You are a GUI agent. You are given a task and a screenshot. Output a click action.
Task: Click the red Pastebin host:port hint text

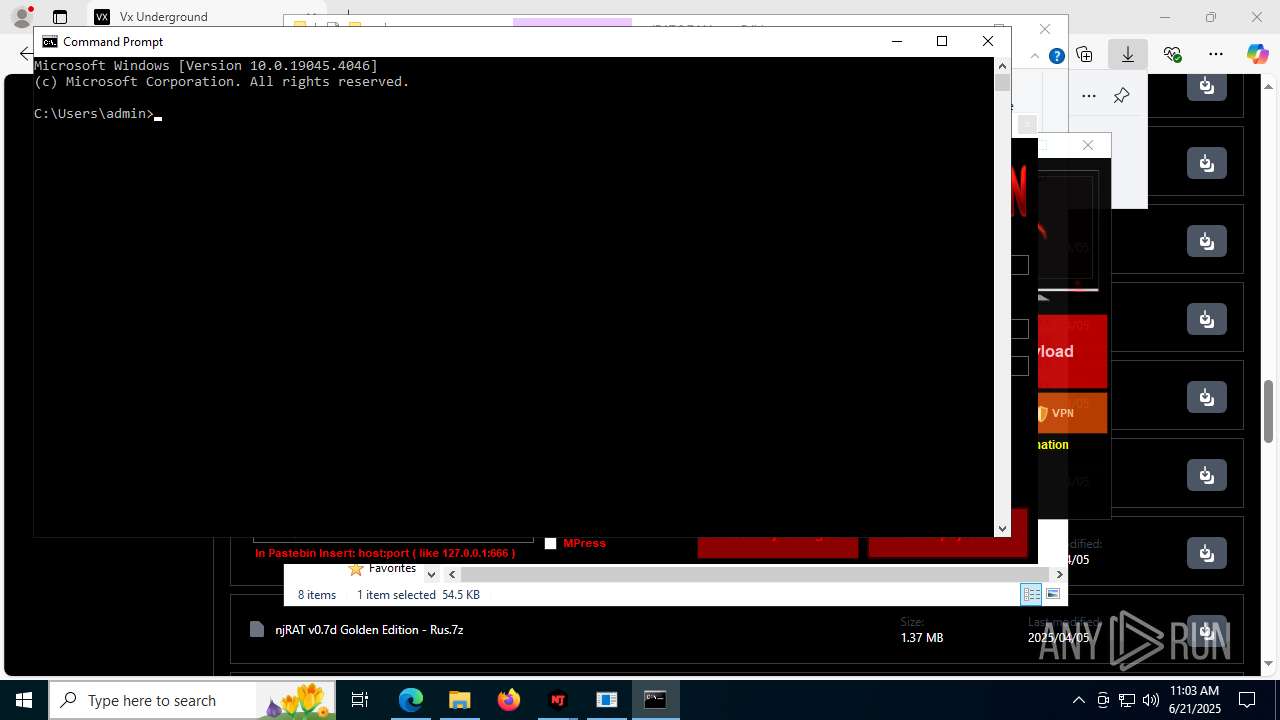coord(385,553)
